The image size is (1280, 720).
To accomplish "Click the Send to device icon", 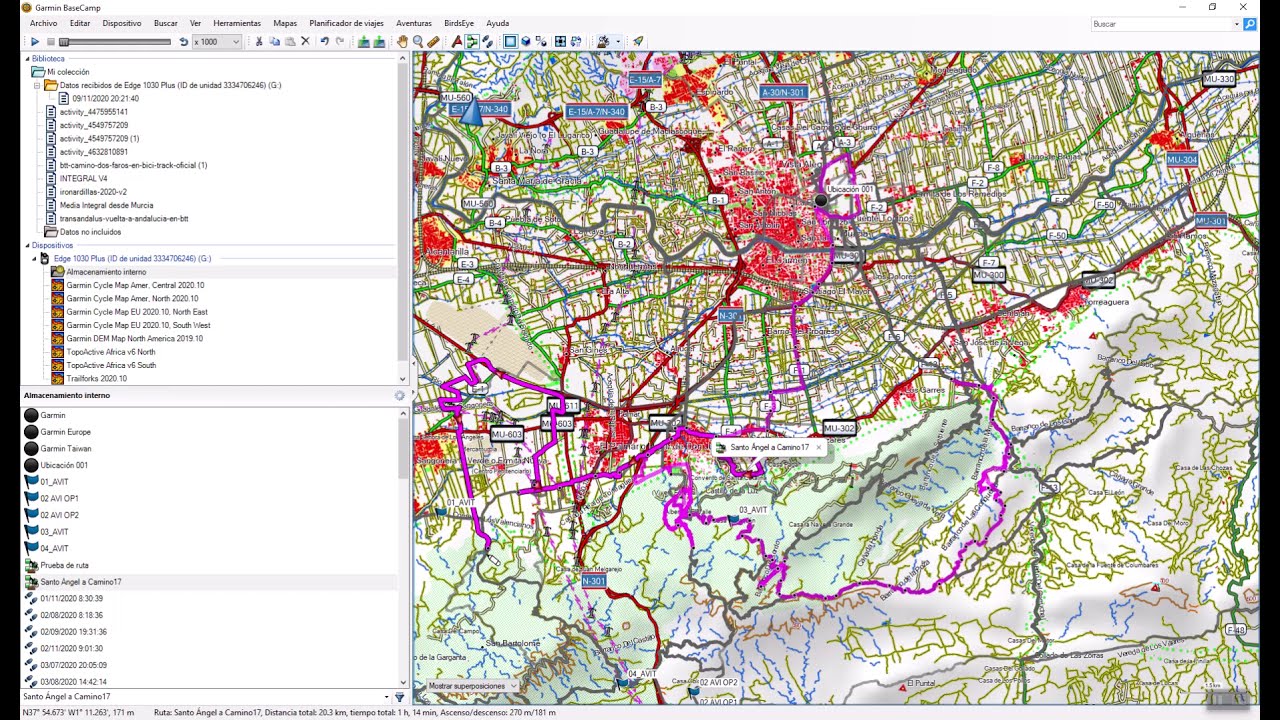I will (x=364, y=42).
